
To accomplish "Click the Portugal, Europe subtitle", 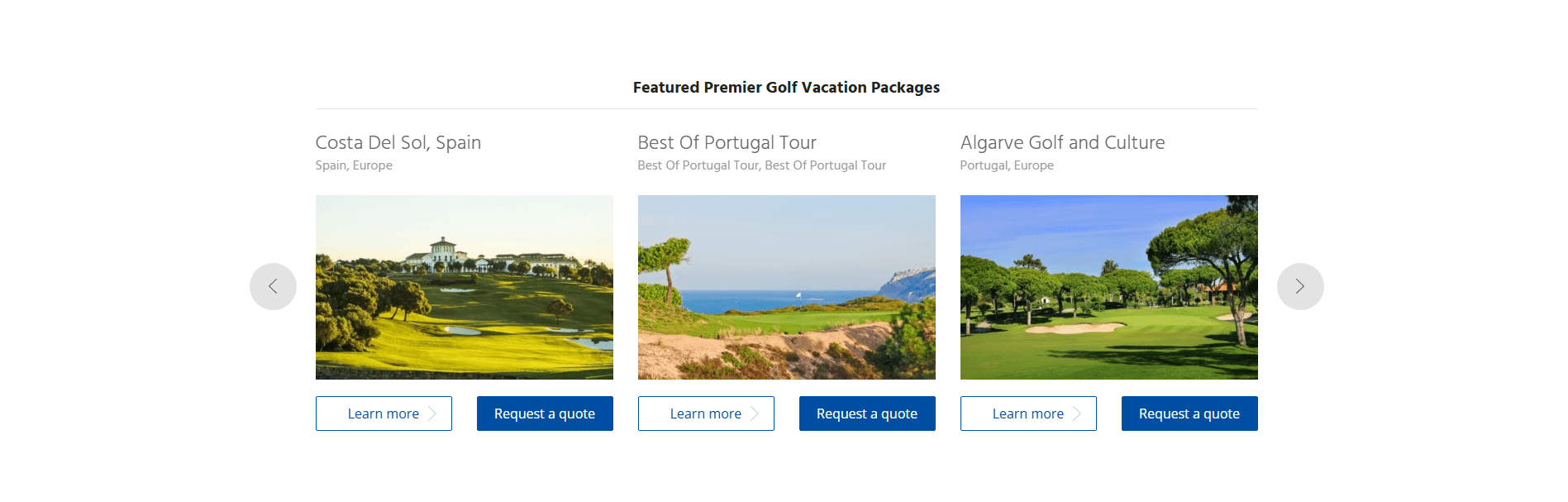I will click(x=1007, y=165).
